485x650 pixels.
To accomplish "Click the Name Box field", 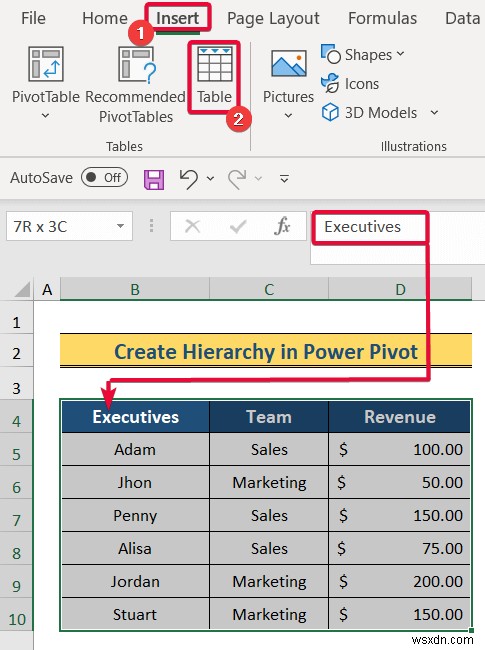I will (x=69, y=226).
